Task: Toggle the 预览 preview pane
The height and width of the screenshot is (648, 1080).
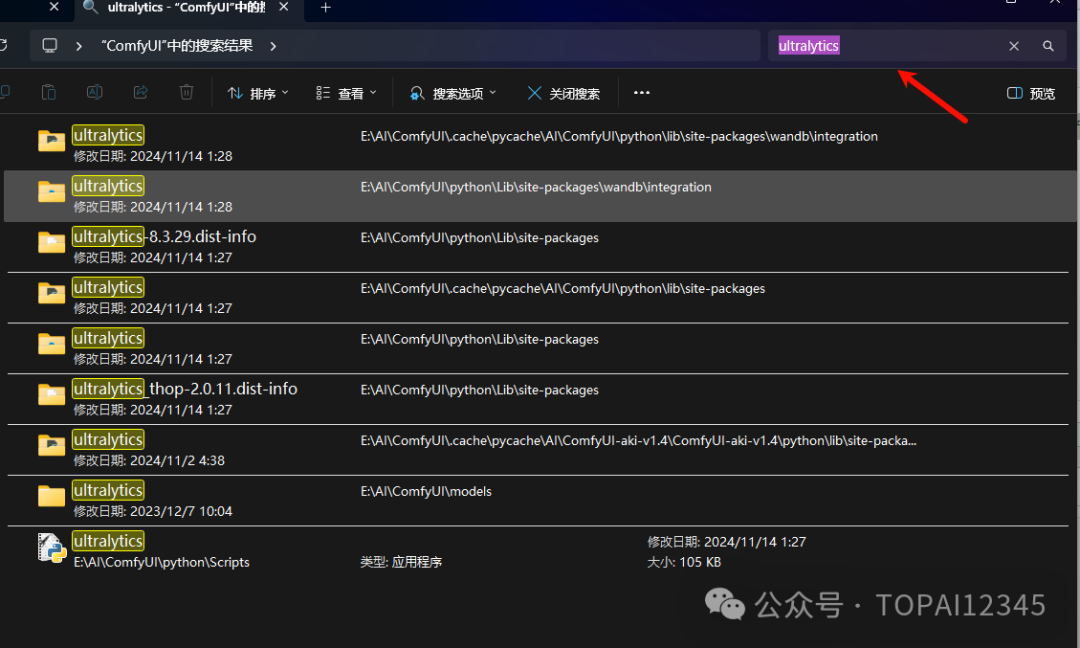Action: [1031, 93]
